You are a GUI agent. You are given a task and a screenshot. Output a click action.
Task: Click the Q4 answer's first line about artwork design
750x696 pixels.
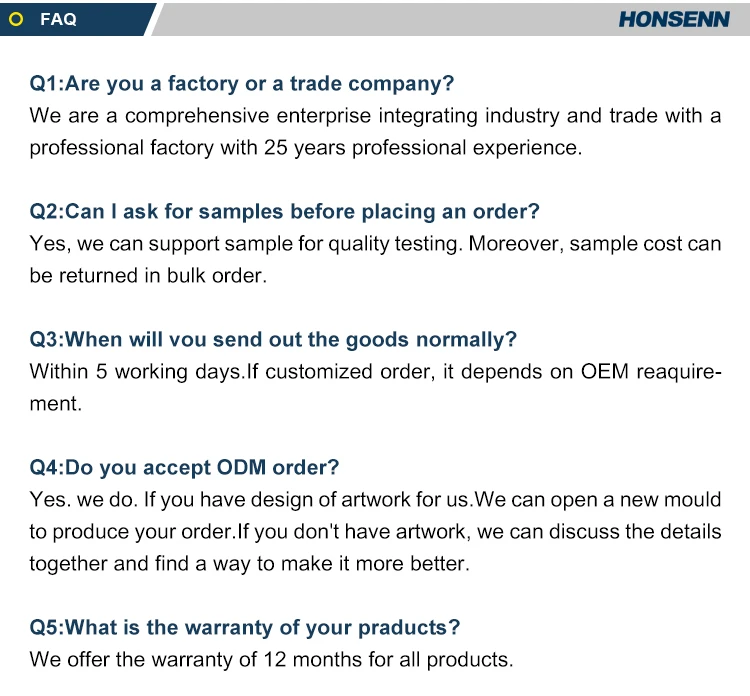[x=375, y=500]
